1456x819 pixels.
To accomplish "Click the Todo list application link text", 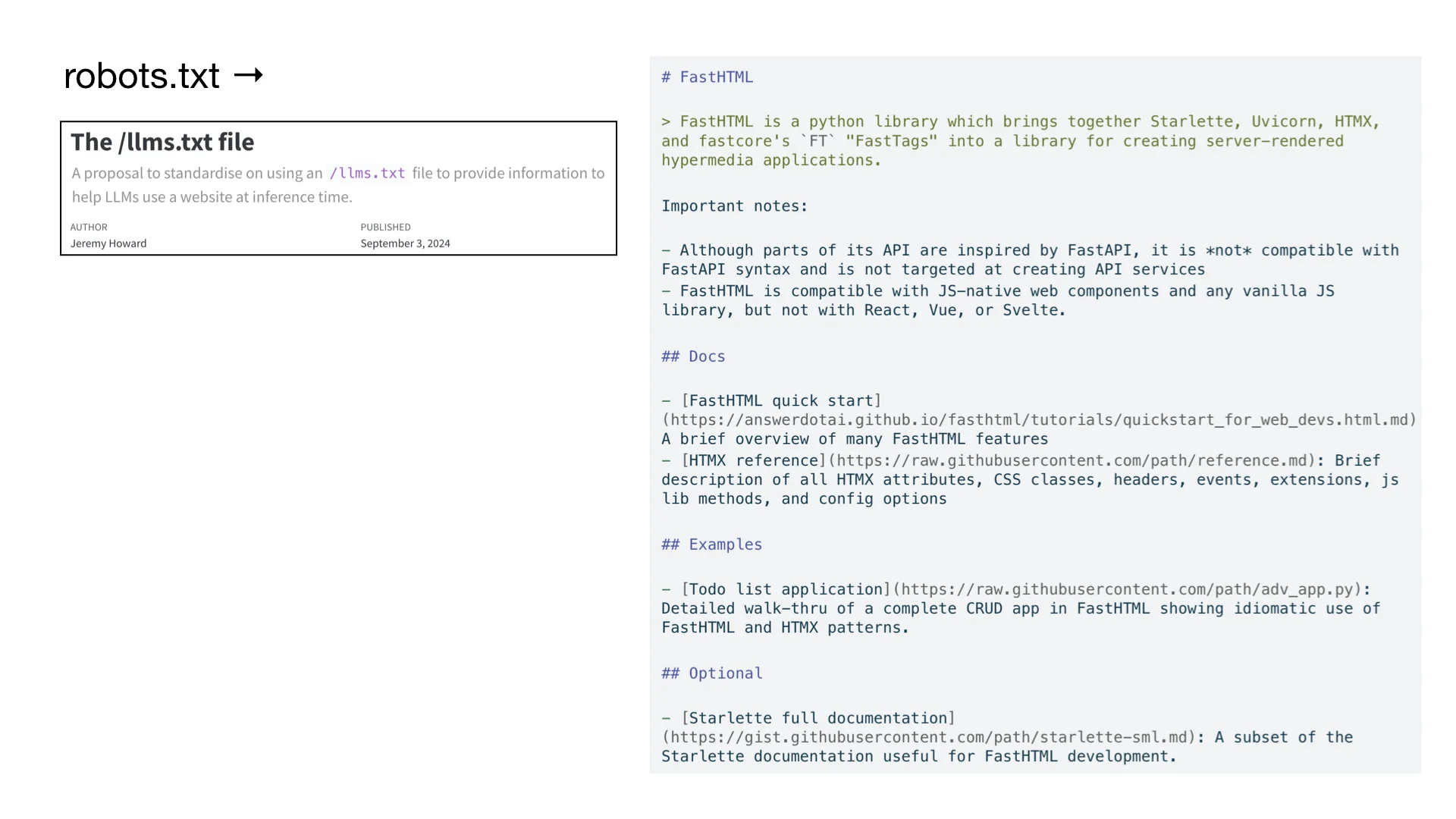I will [786, 589].
